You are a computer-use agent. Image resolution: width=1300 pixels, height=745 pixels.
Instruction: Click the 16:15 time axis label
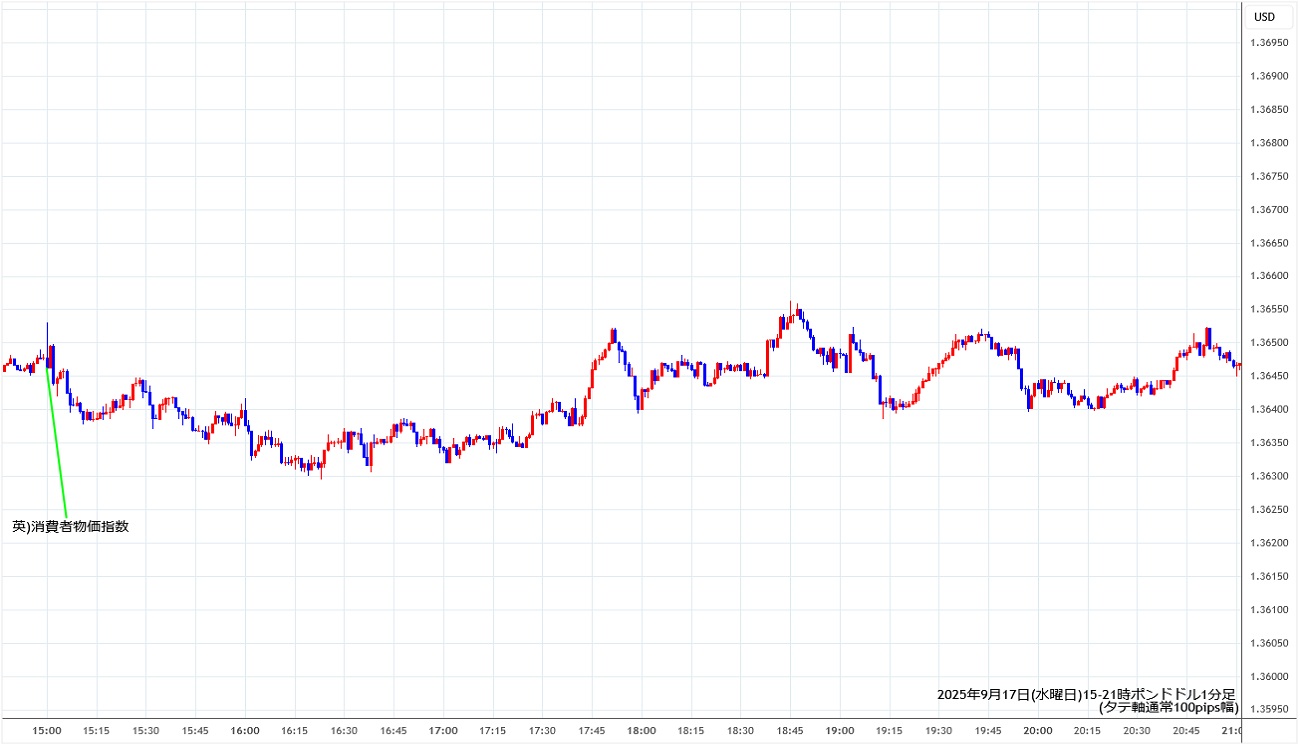(294, 731)
